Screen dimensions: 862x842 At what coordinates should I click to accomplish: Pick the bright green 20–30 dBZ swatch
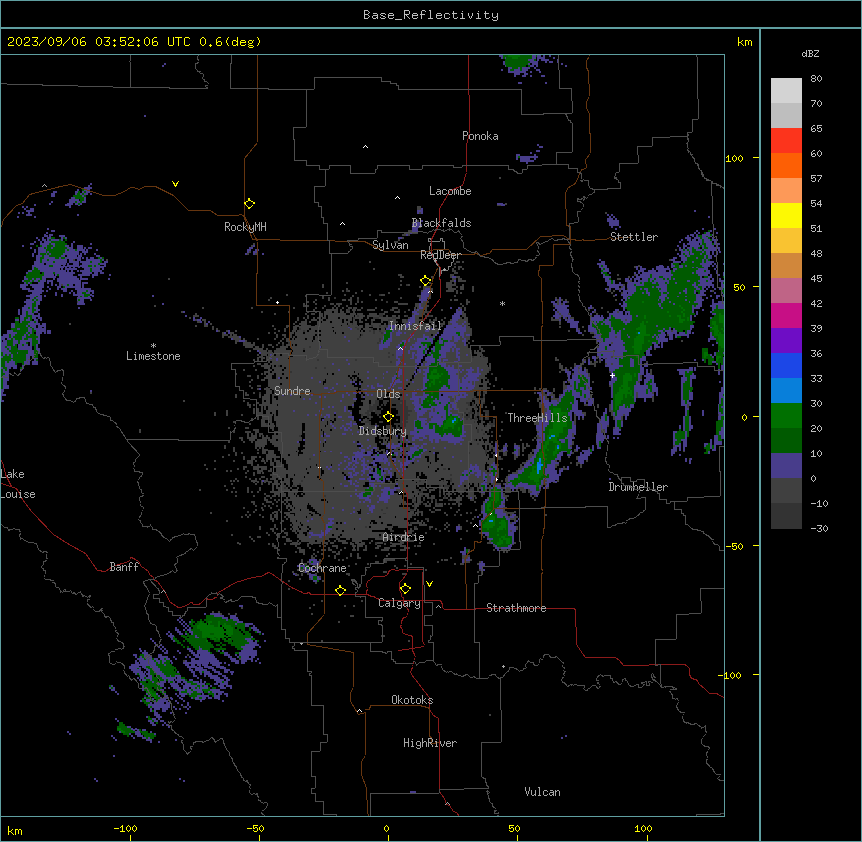(786, 416)
